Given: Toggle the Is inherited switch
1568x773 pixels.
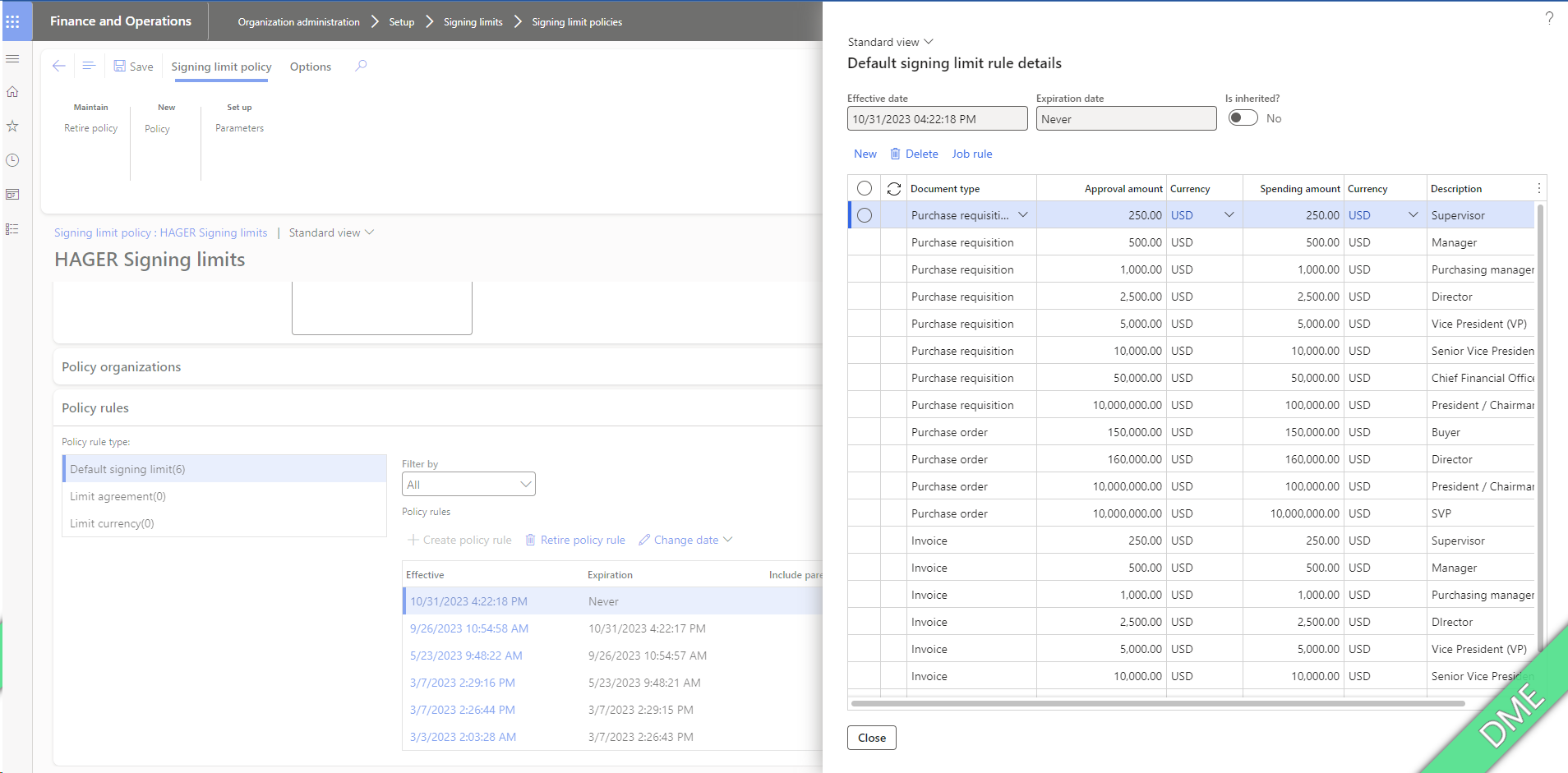Looking at the screenshot, I should (1243, 117).
